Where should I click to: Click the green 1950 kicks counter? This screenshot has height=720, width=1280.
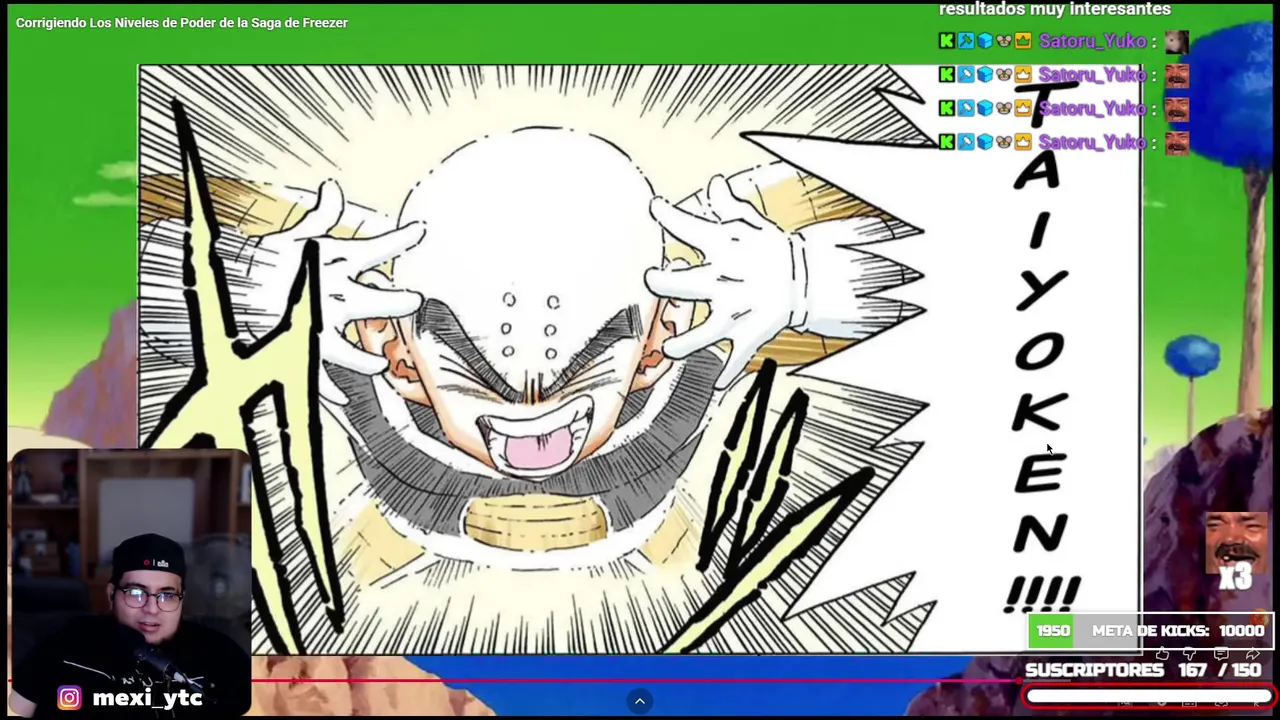pyautogui.click(x=1053, y=631)
